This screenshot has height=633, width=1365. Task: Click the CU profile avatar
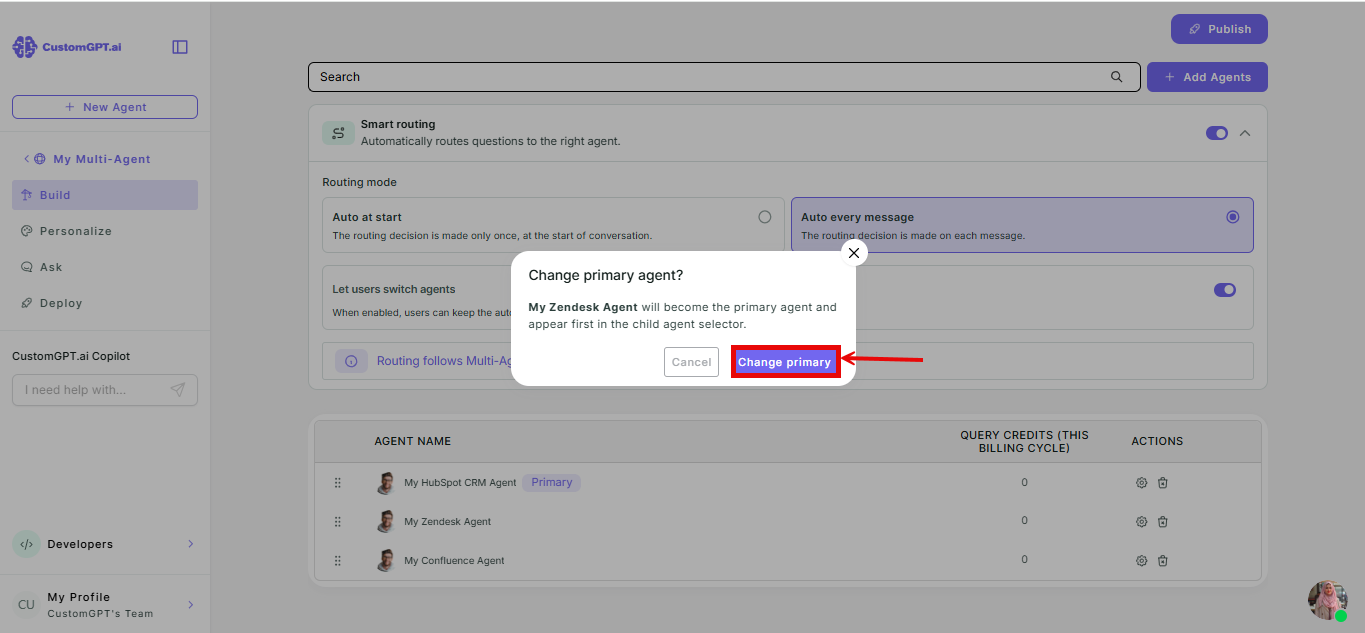[26, 605]
